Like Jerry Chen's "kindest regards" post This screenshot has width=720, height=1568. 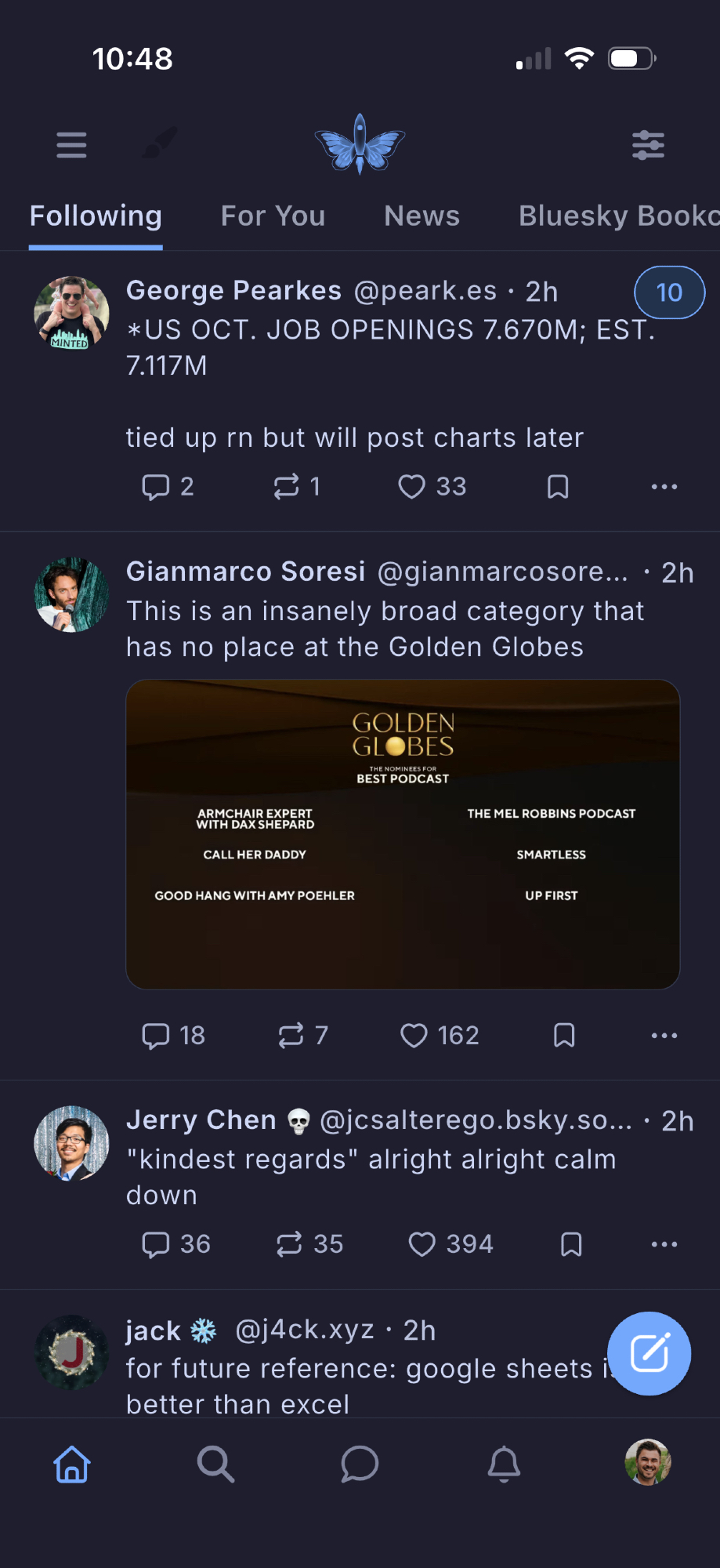point(422,1244)
